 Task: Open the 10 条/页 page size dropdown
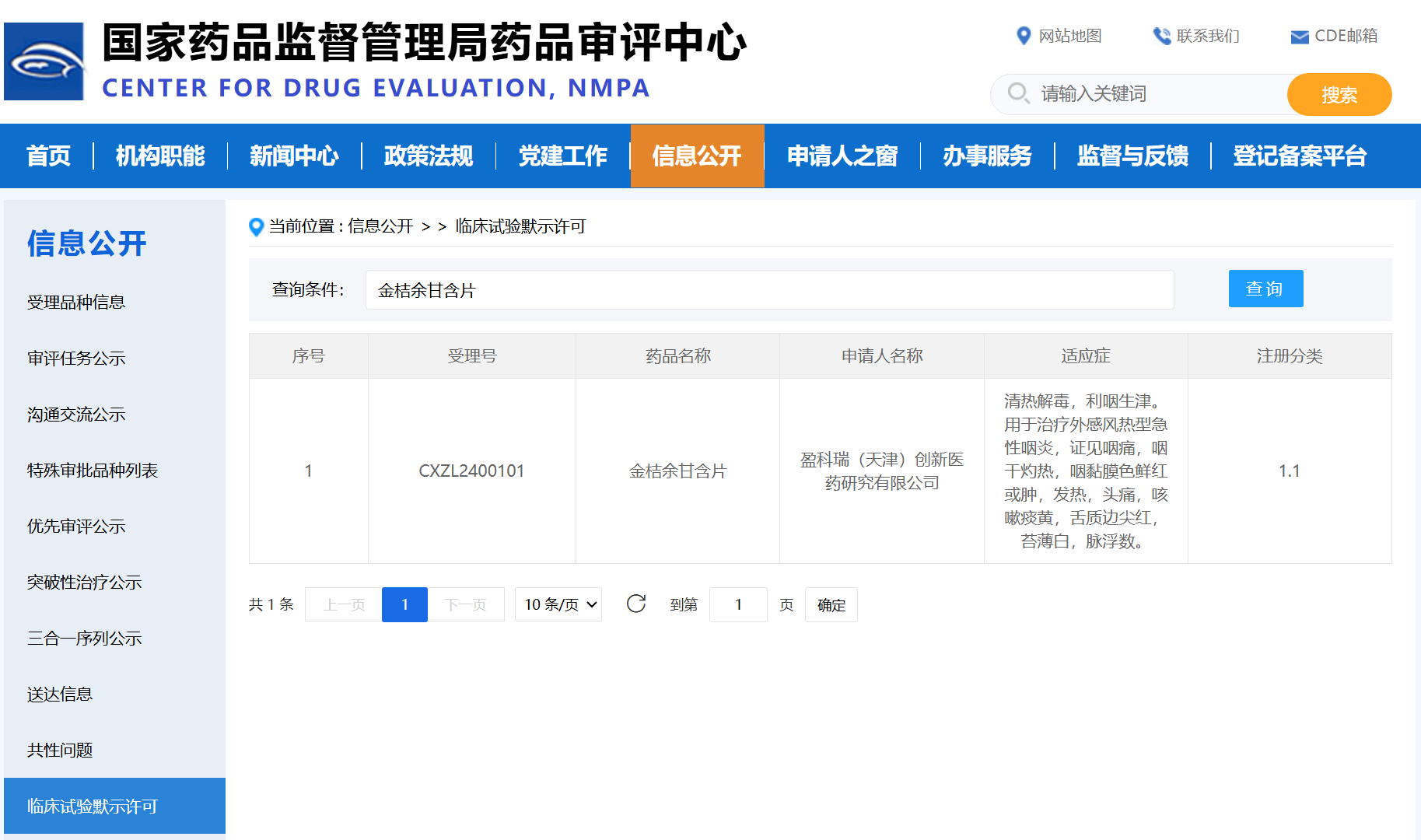click(x=558, y=604)
